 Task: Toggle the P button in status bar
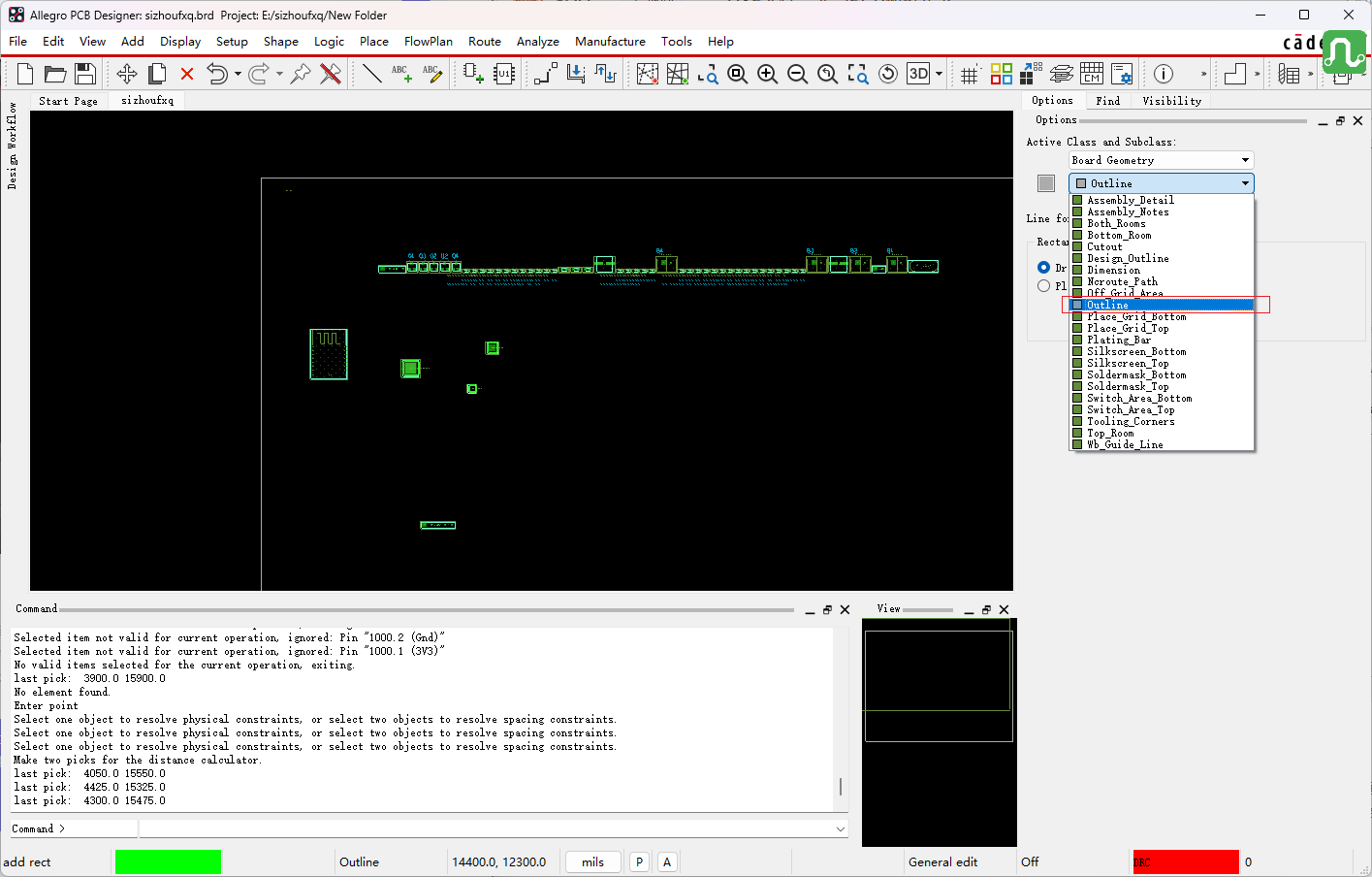coord(639,861)
